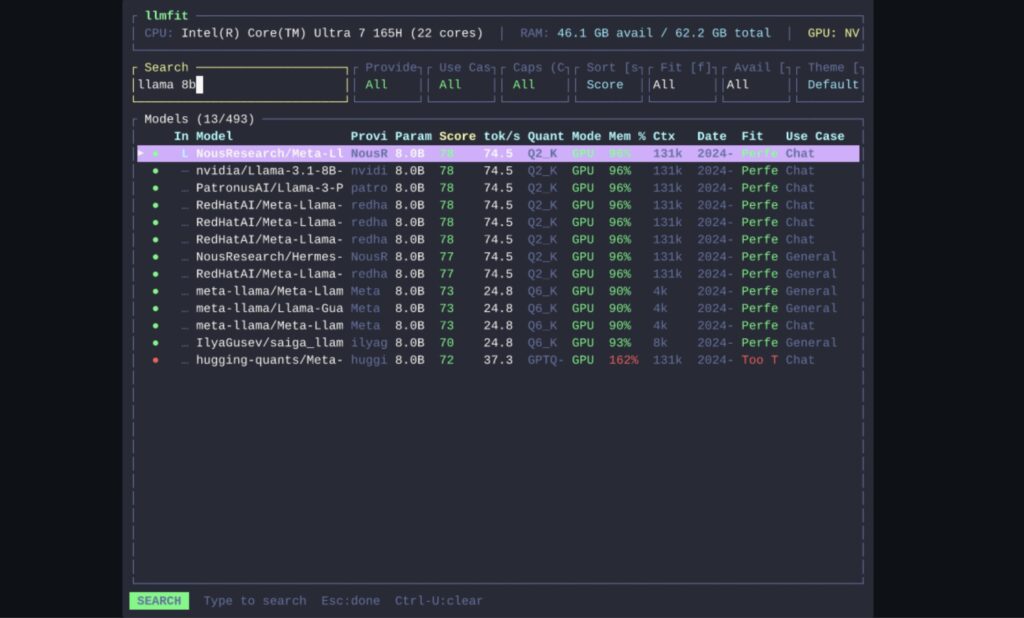
Task: Open the Fit filter box
Action: (682, 85)
